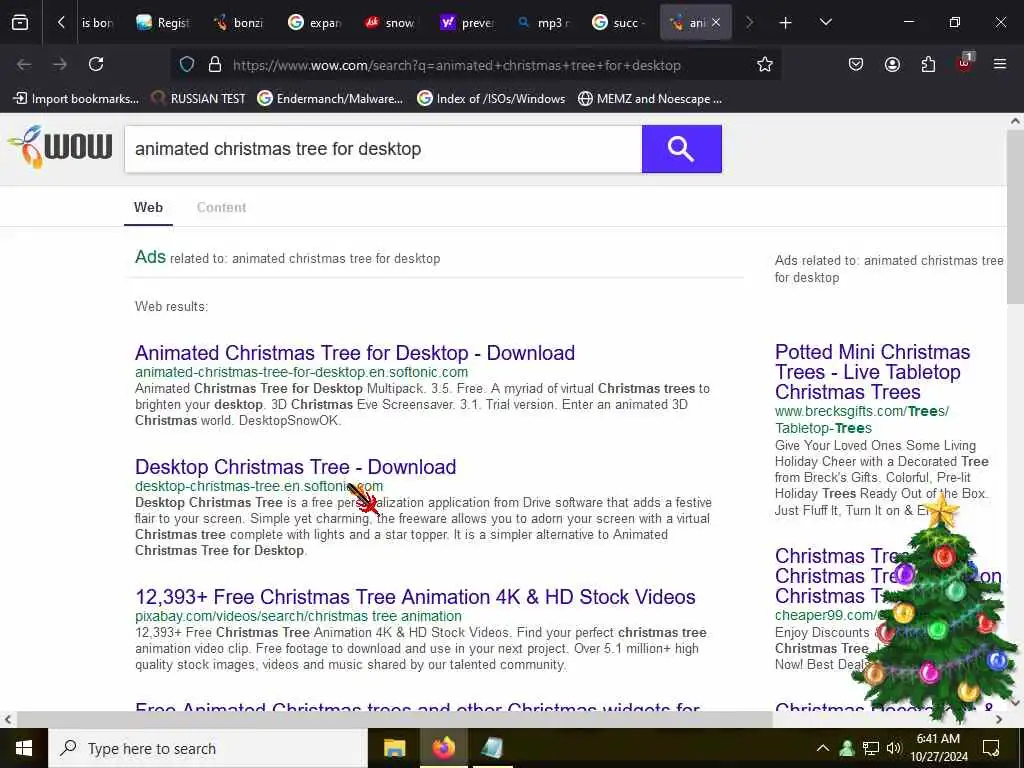1024x768 pixels.
Task: Open the list all tabs dropdown
Action: click(x=825, y=23)
